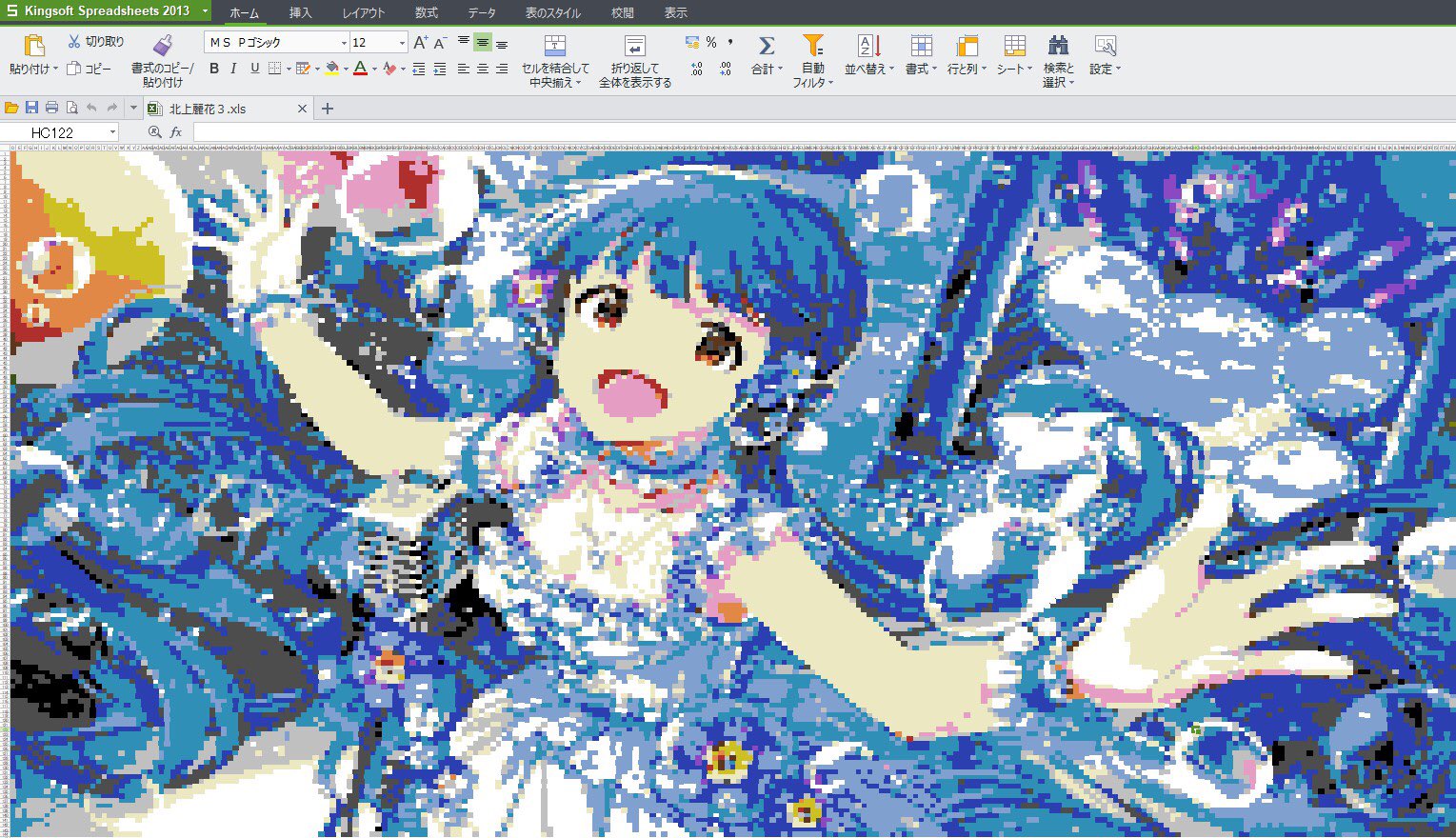Expand the Name Box dropdown

click(112, 132)
